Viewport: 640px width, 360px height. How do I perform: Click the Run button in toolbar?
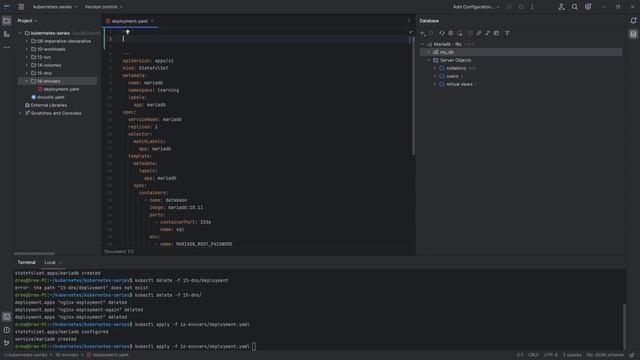pyautogui.click(x=509, y=7)
